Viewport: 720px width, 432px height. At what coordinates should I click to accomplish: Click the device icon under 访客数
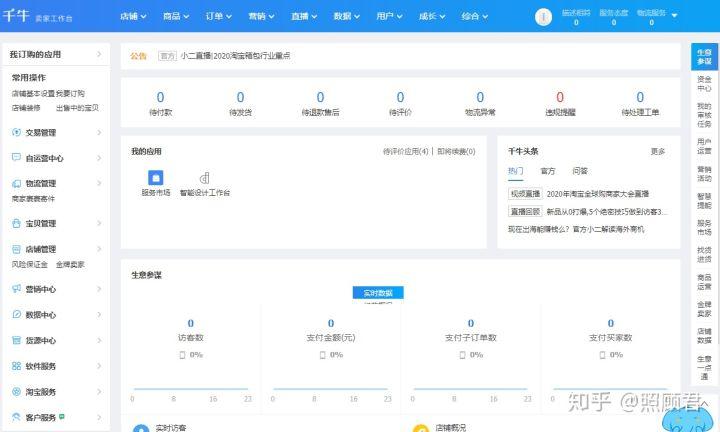[182, 355]
